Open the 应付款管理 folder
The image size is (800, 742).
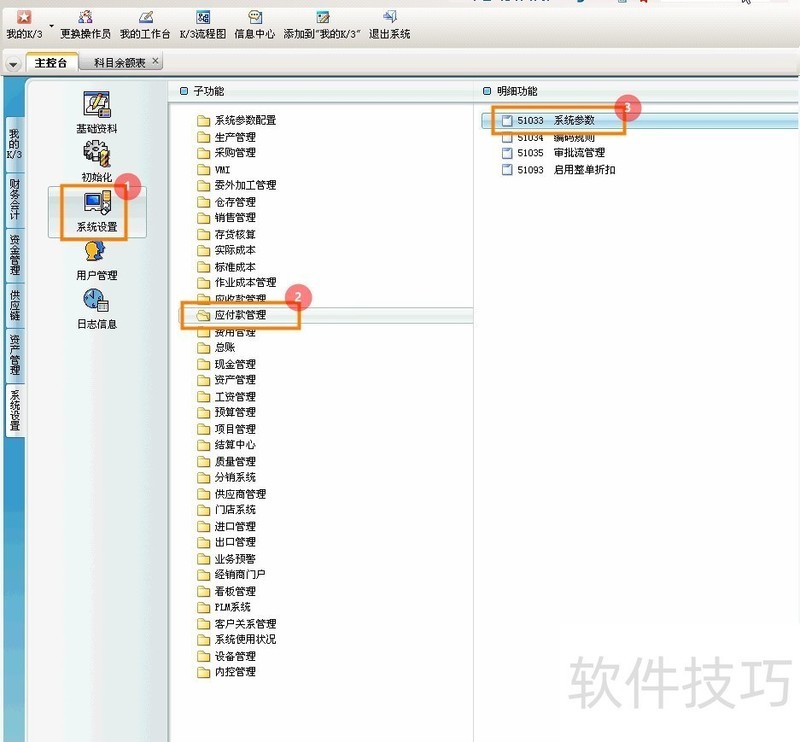(x=239, y=315)
